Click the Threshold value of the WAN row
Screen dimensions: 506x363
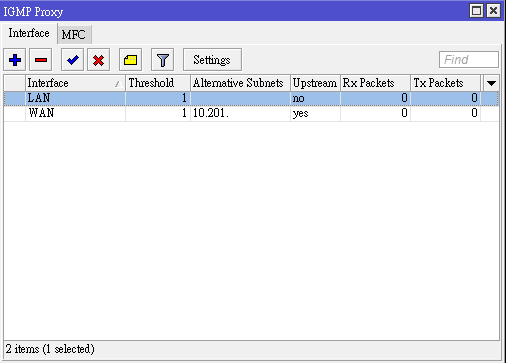[158, 113]
